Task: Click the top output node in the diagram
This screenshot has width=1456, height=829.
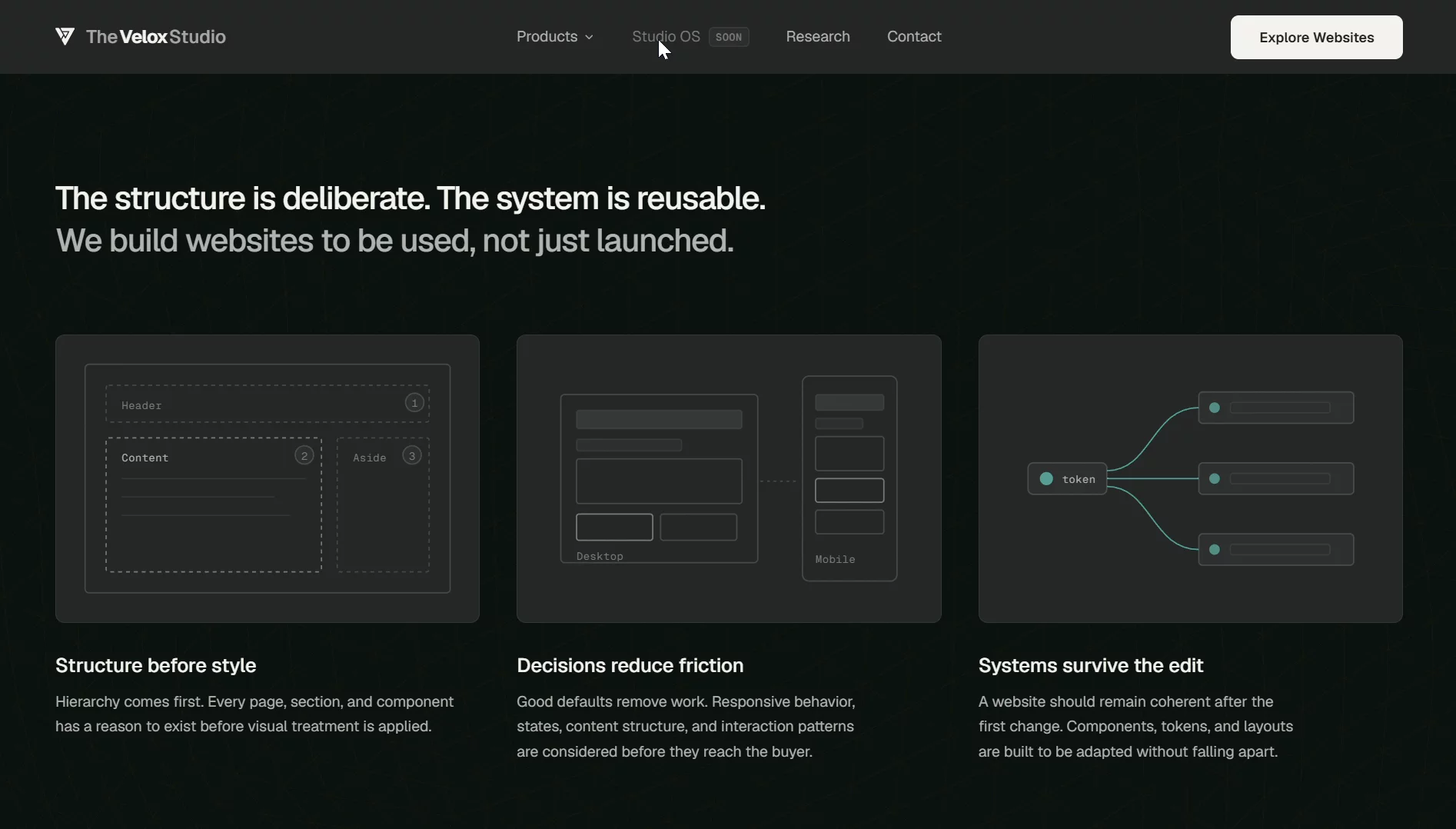Action: point(1276,408)
